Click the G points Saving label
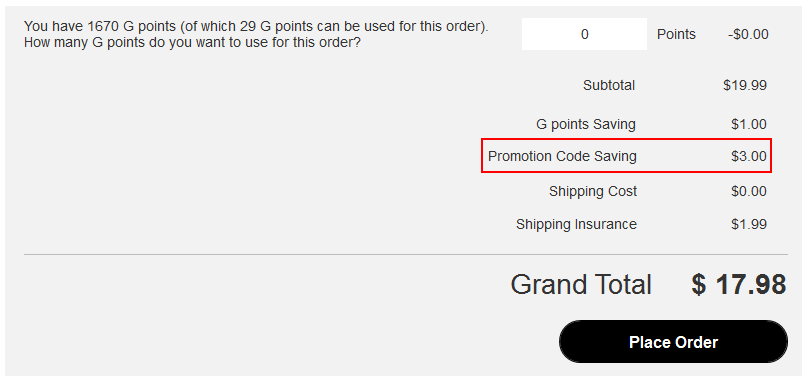The width and height of the screenshot is (806, 380). coord(585,124)
